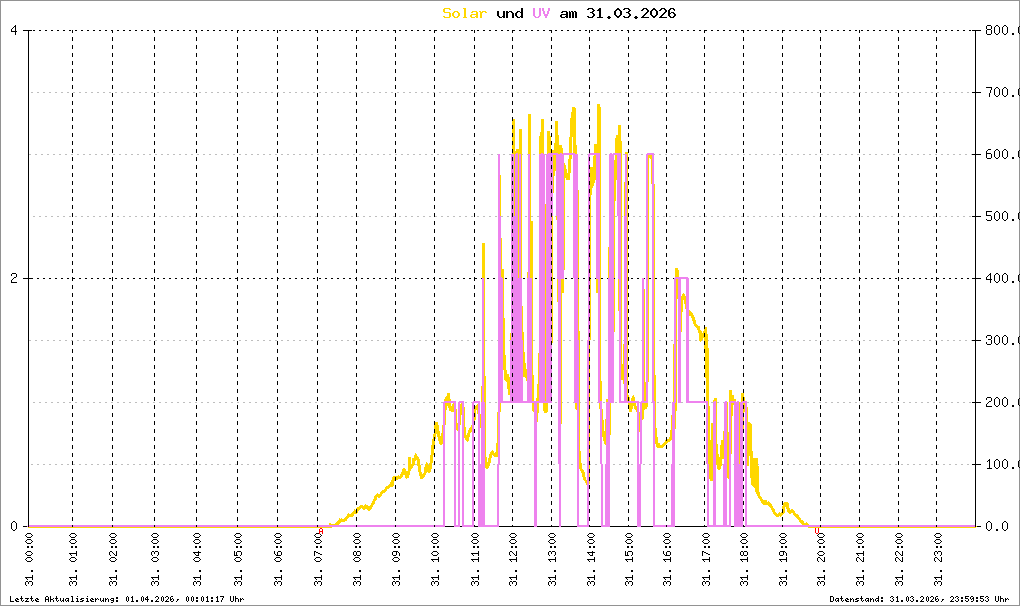Click the right axis value '100.0'
This screenshot has height=606, width=1020.
pos(1002,464)
